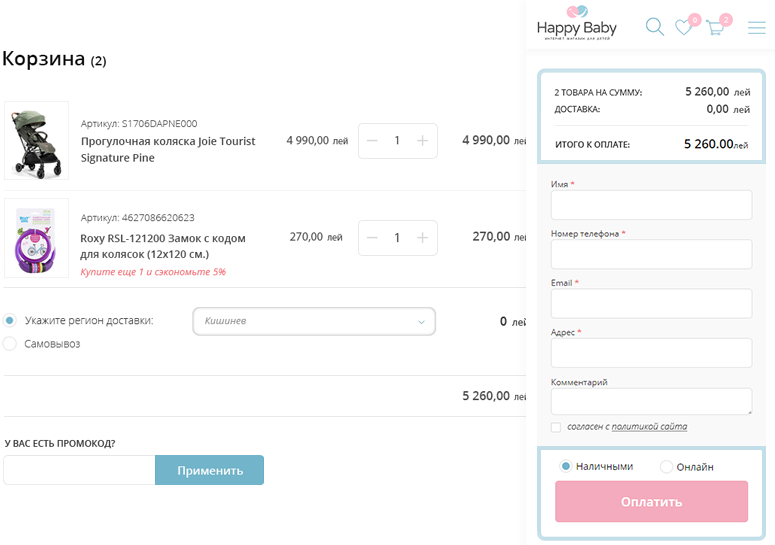Choose 'Наличными' cash payment
775x545 pixels.
point(566,466)
